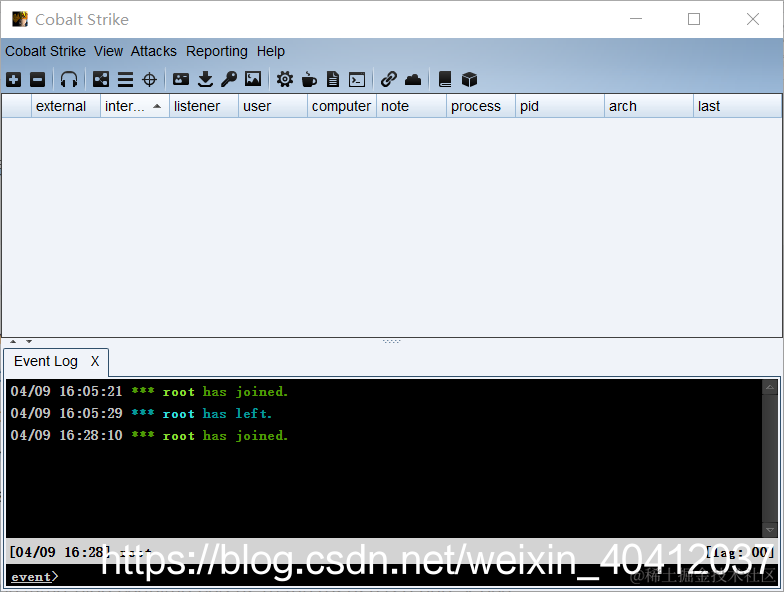Open the Cobalt Strike menu

(46, 52)
